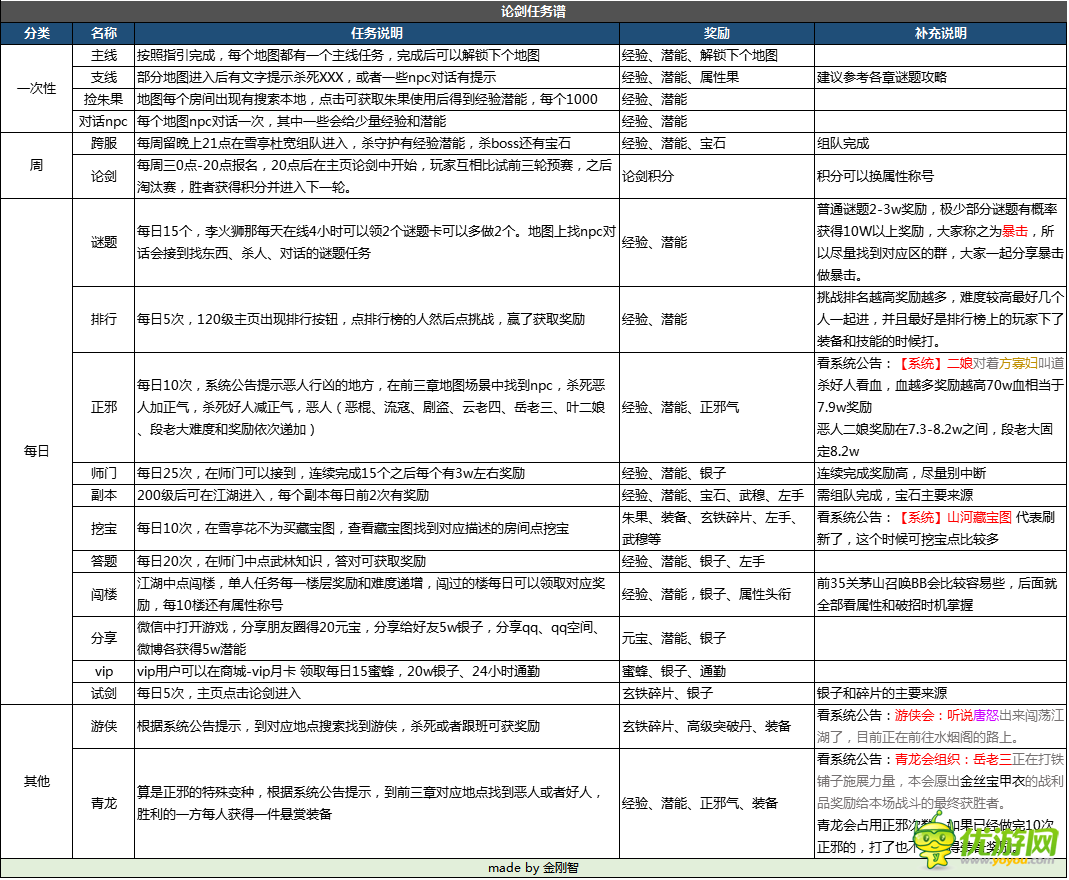This screenshot has height=880, width=1069.
Task: Select the 主线 task row label
Action: [103, 55]
